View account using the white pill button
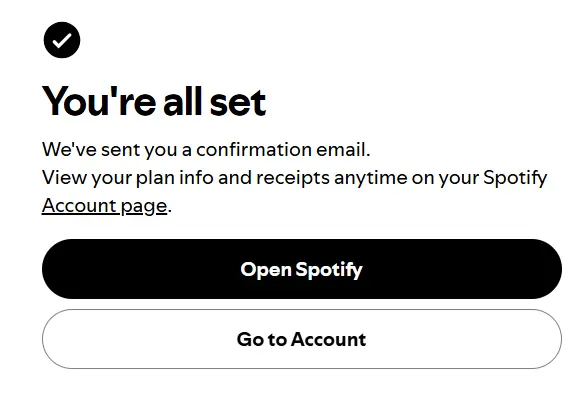Viewport: 578px width, 395px height. point(302,339)
